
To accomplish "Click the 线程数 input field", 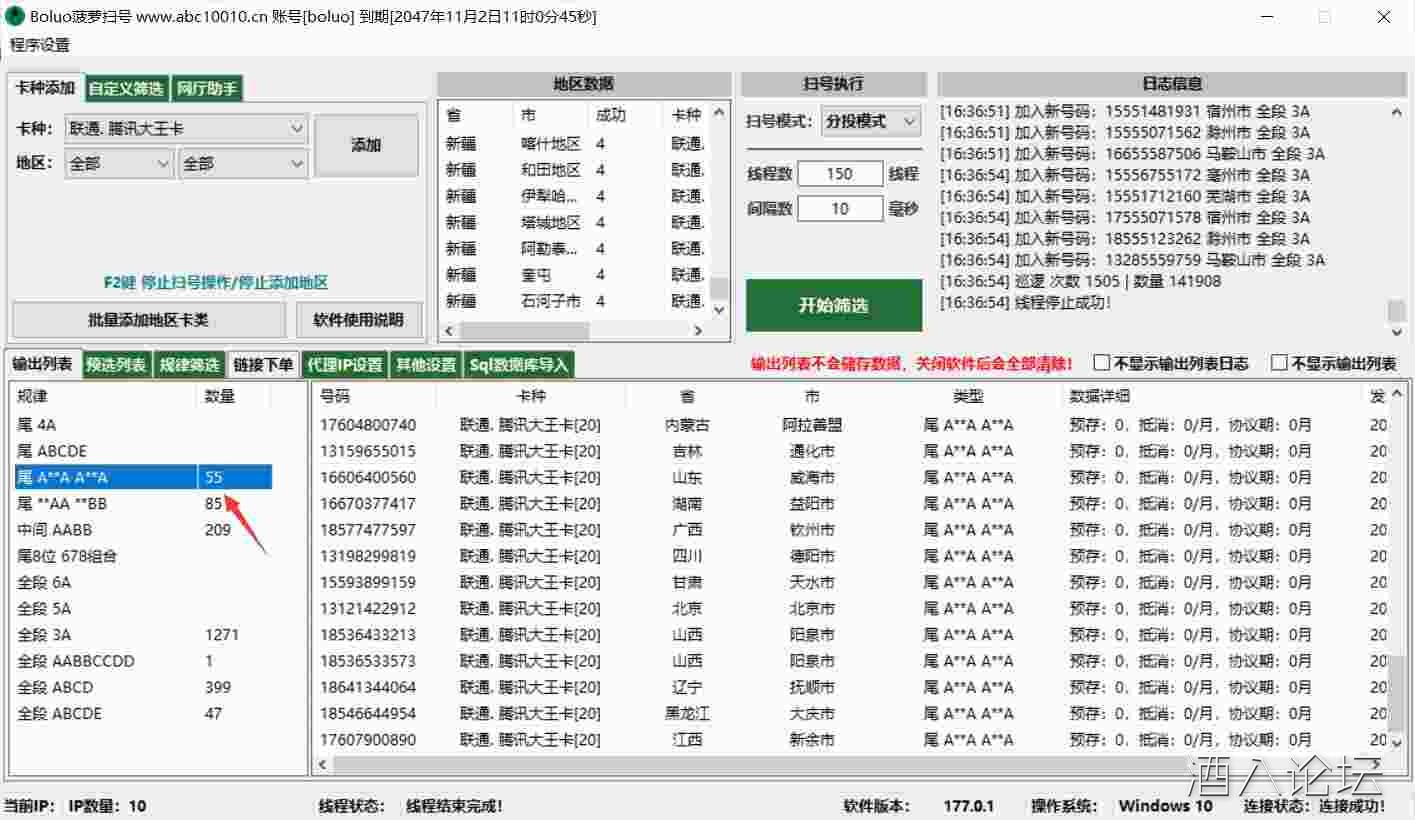I will 840,174.
